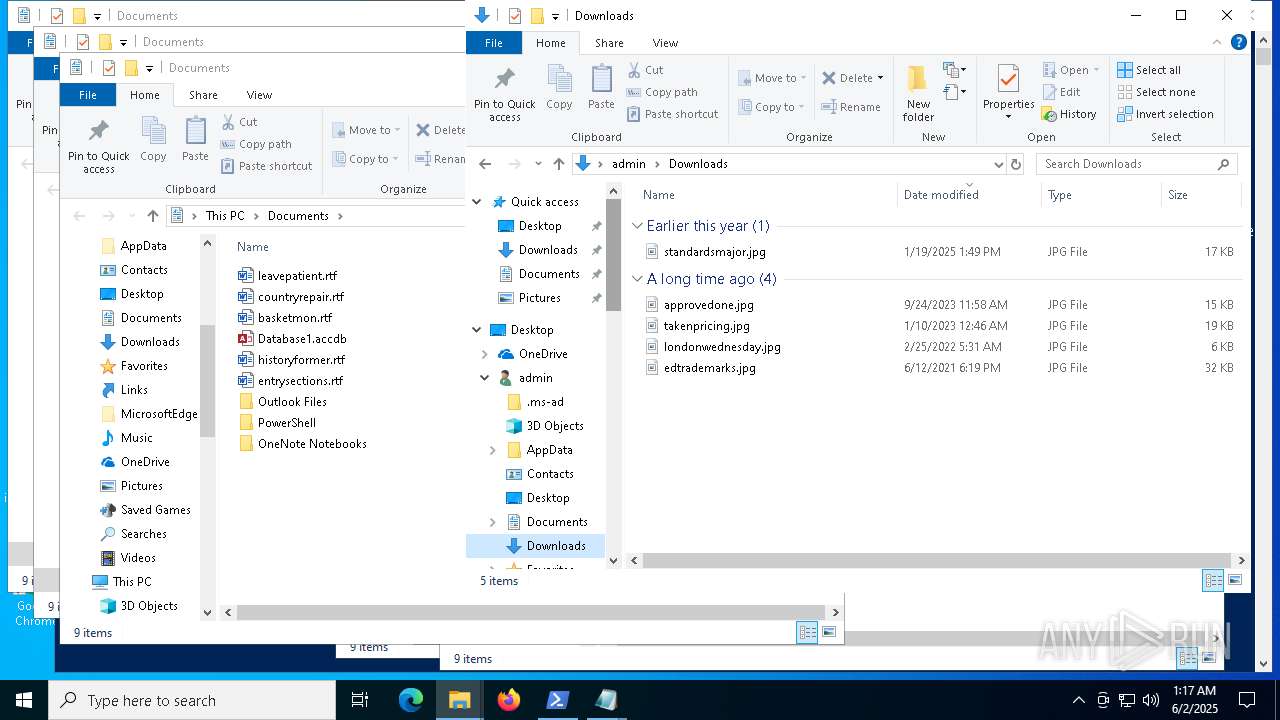Click the Search Downloads box
Viewport: 1280px width, 720px height.
tap(1137, 164)
